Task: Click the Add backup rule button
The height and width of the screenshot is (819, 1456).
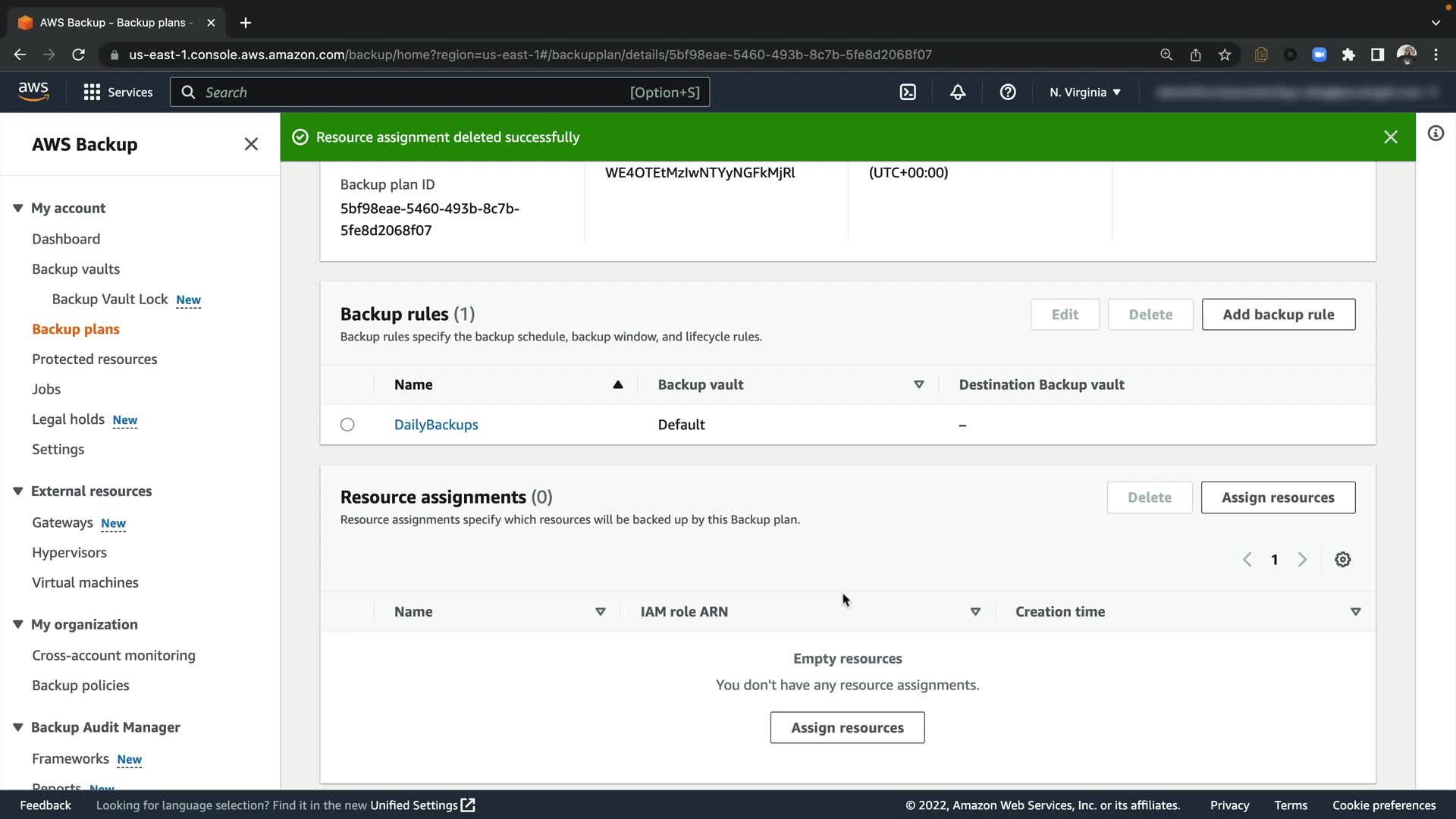Action: click(x=1278, y=315)
